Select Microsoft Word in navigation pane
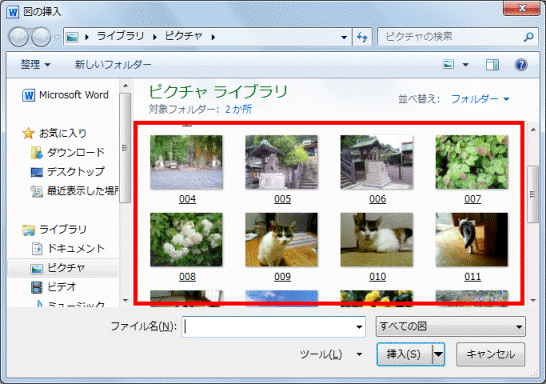The height and width of the screenshot is (384, 546). (65, 95)
